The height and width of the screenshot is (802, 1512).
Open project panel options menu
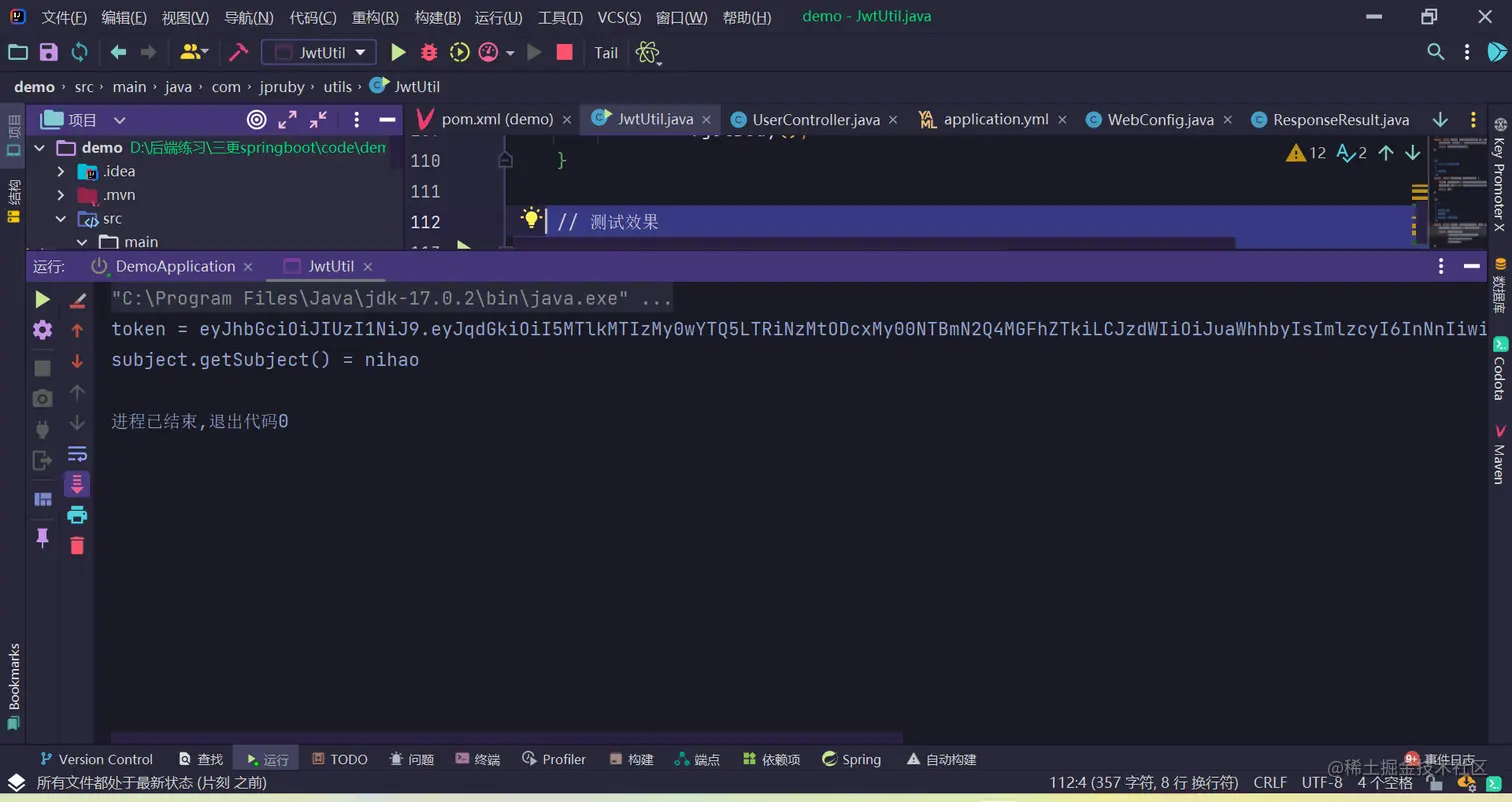[x=357, y=120]
